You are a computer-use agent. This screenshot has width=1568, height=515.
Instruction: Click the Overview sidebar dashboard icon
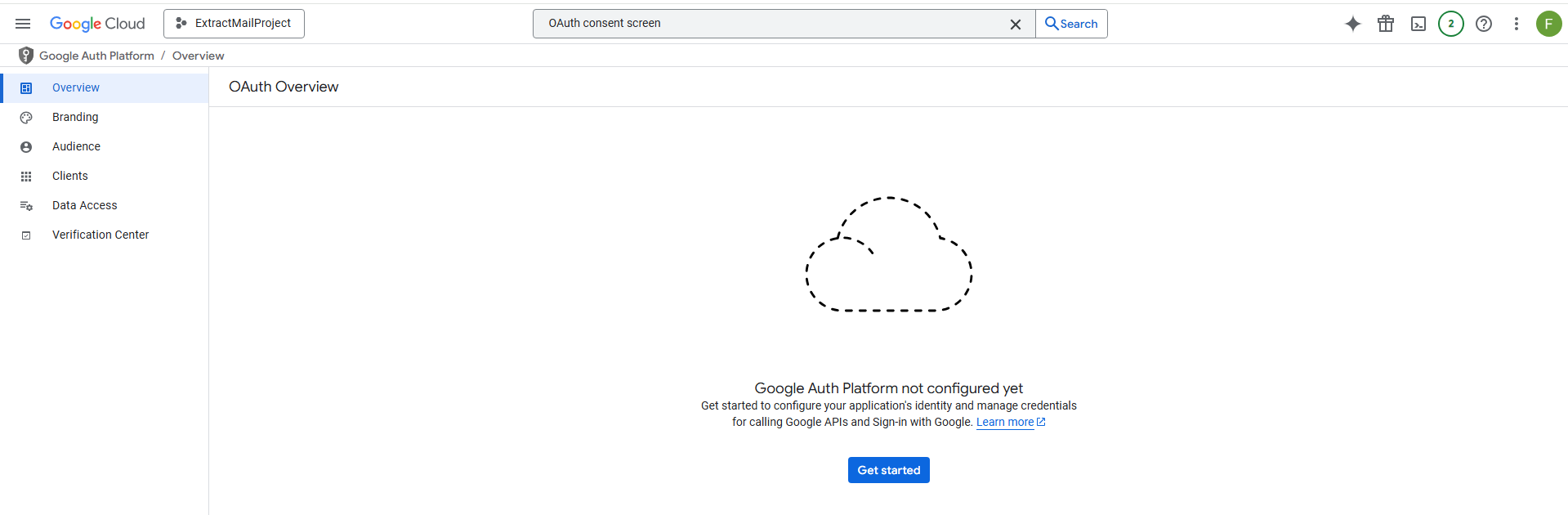coord(26,88)
